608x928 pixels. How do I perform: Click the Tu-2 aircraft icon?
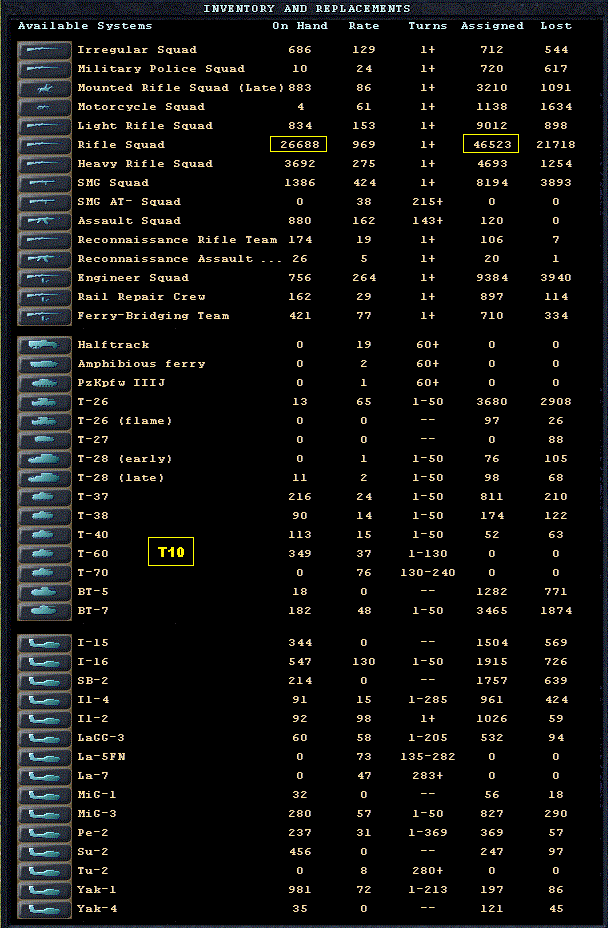coord(44,871)
